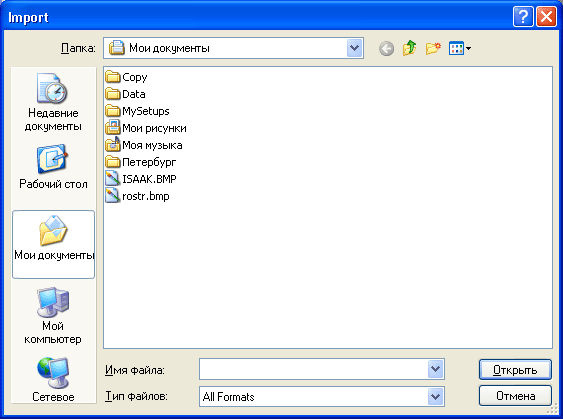
Task: Select the rostr.bmp file name
Action: click(146, 196)
